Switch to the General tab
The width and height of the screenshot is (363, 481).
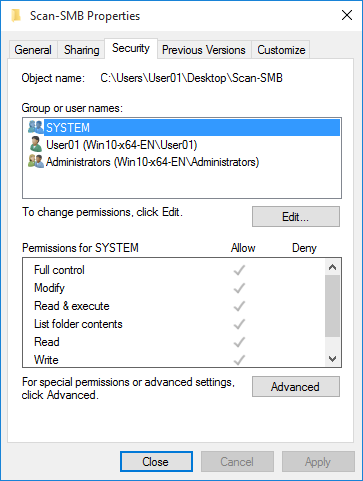(33, 50)
